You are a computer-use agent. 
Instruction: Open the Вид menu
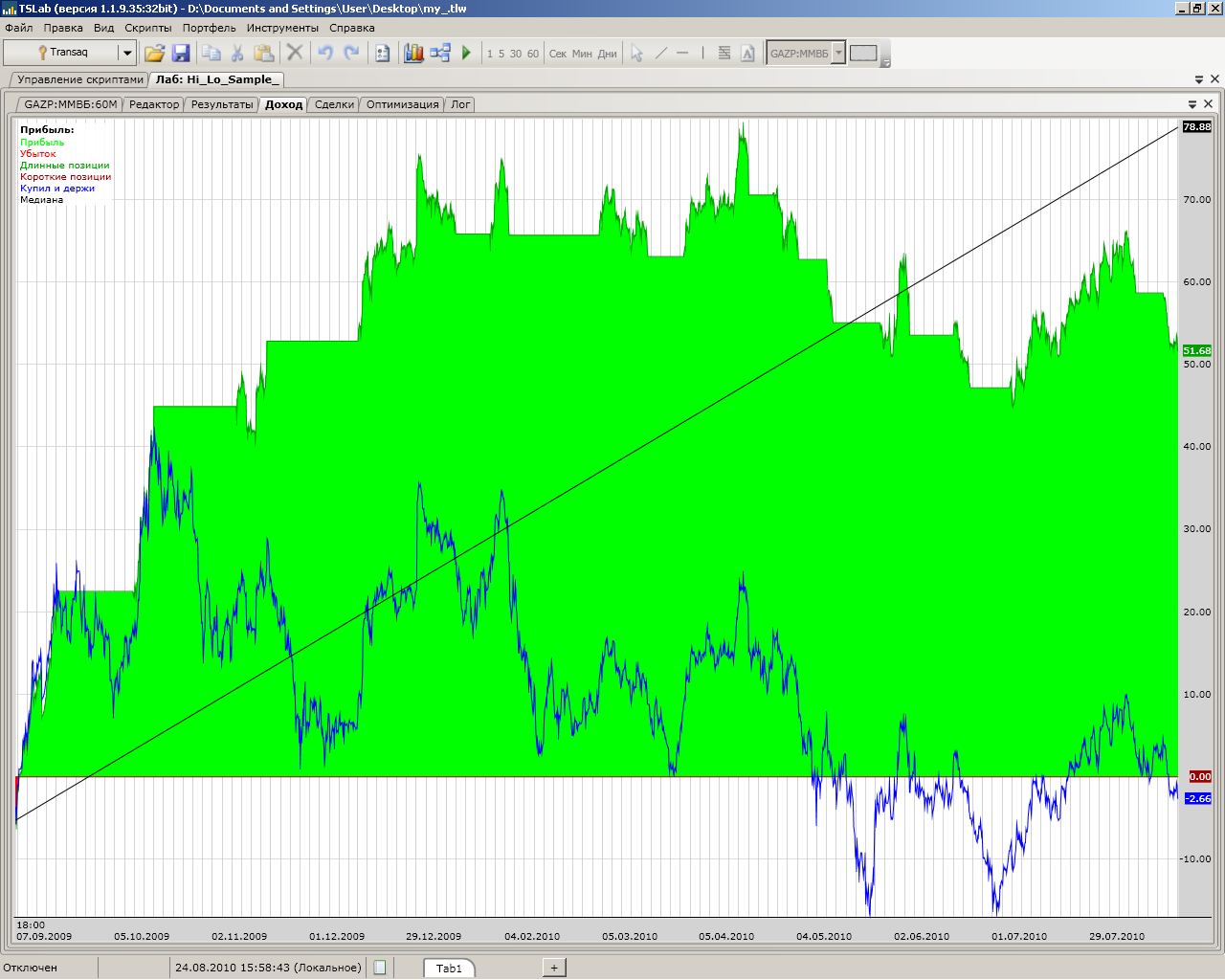pyautogui.click(x=103, y=28)
